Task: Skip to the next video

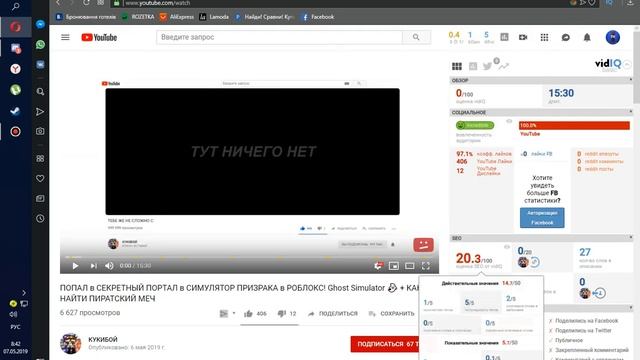Action: click(93, 266)
